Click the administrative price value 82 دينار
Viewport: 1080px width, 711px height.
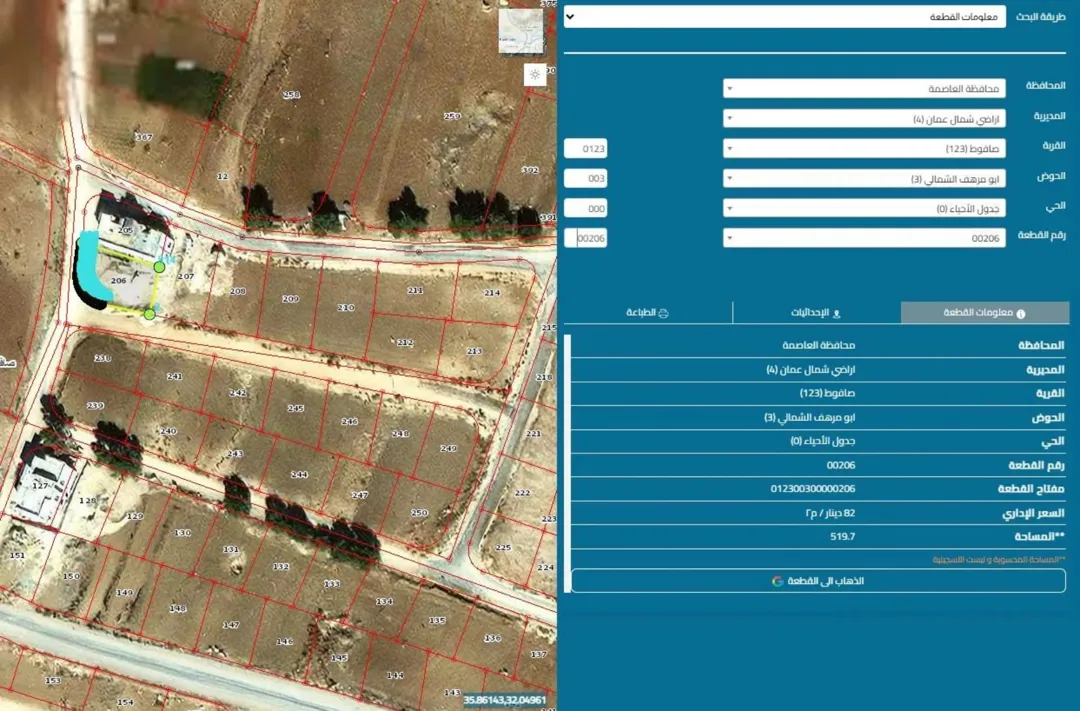point(831,513)
